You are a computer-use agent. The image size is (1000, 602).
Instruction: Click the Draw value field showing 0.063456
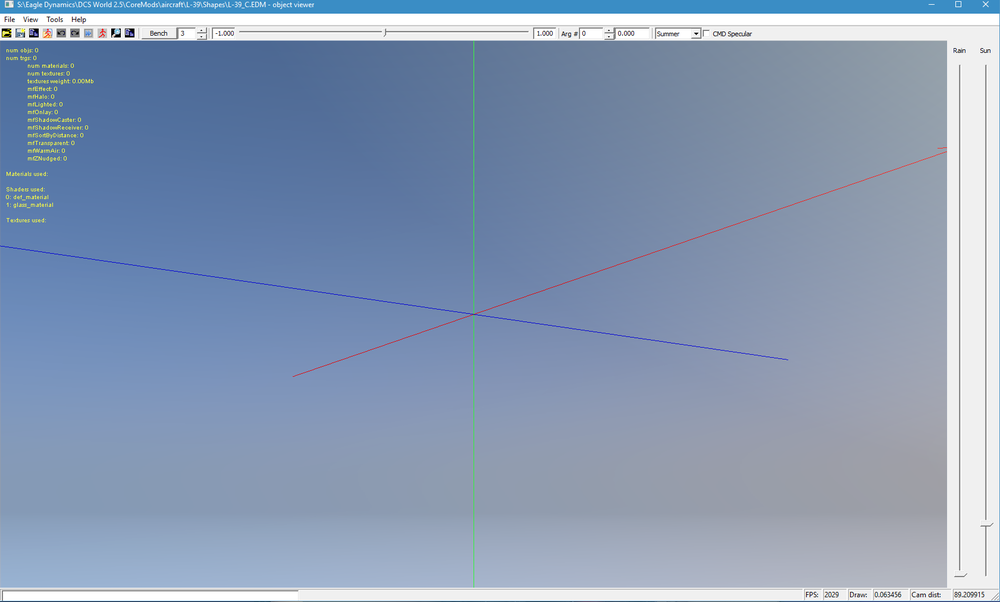[x=889, y=594]
